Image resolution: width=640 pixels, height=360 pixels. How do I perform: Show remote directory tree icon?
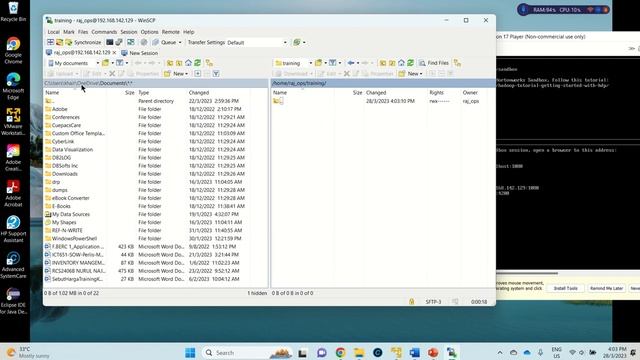[457, 63]
